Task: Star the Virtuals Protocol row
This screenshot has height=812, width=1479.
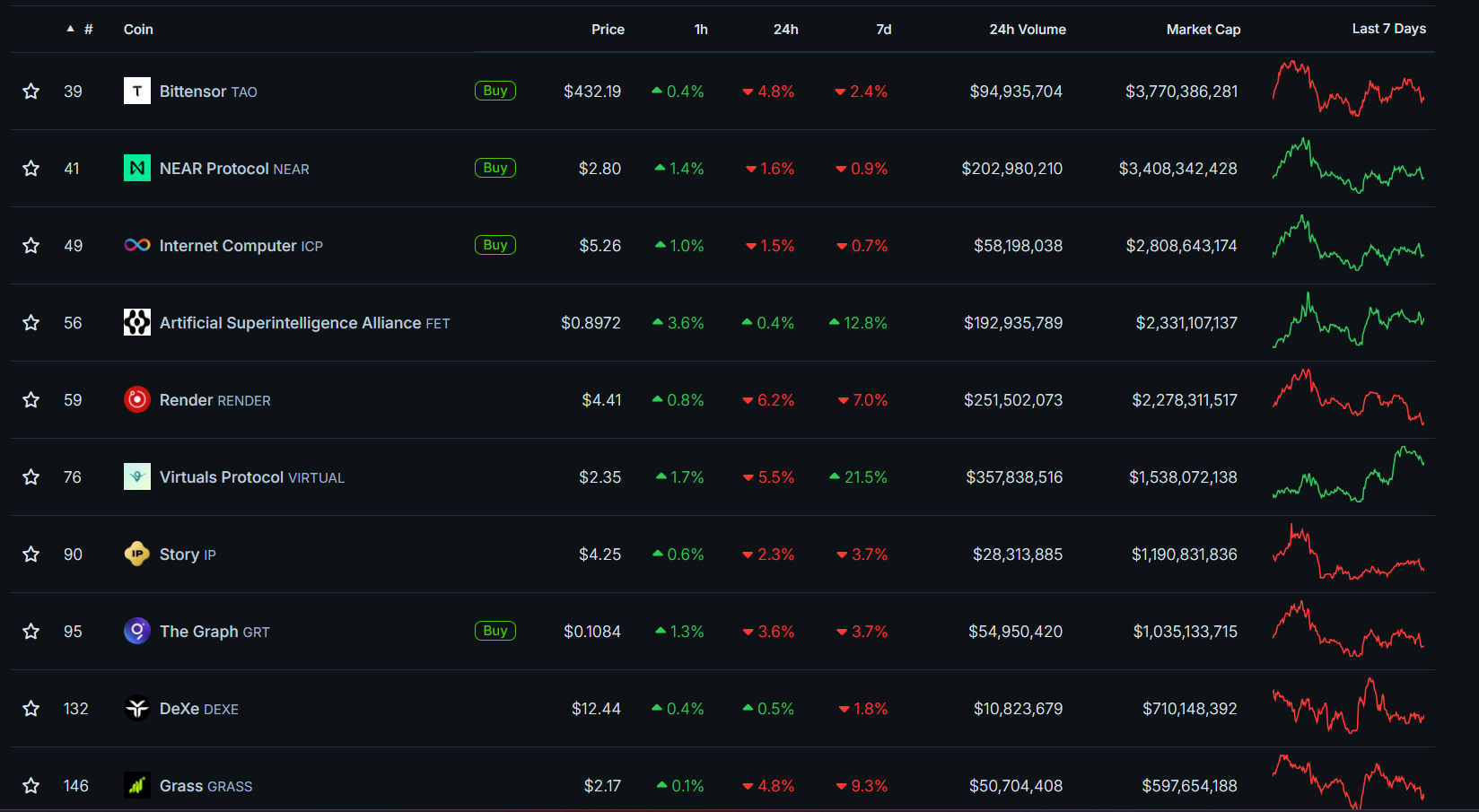Action: [x=31, y=477]
